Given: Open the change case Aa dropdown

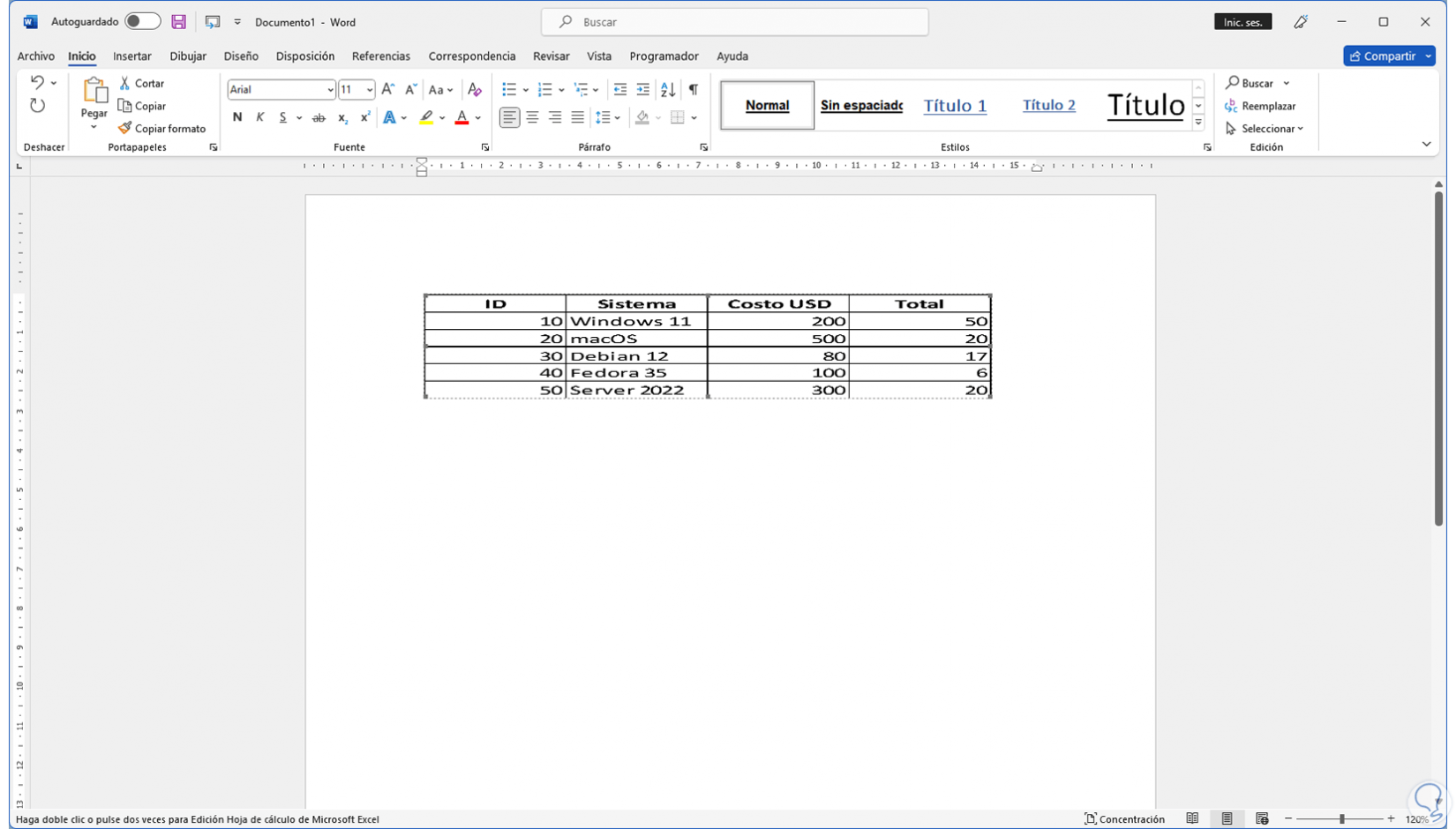Looking at the screenshot, I should [440, 89].
